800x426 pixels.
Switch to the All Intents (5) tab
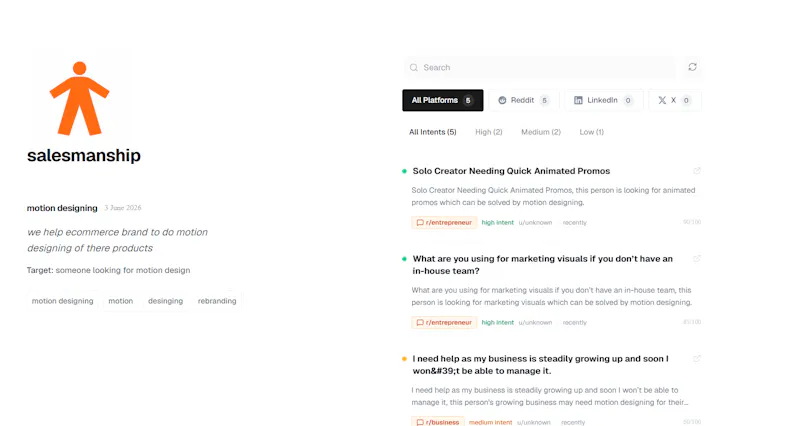coord(433,132)
